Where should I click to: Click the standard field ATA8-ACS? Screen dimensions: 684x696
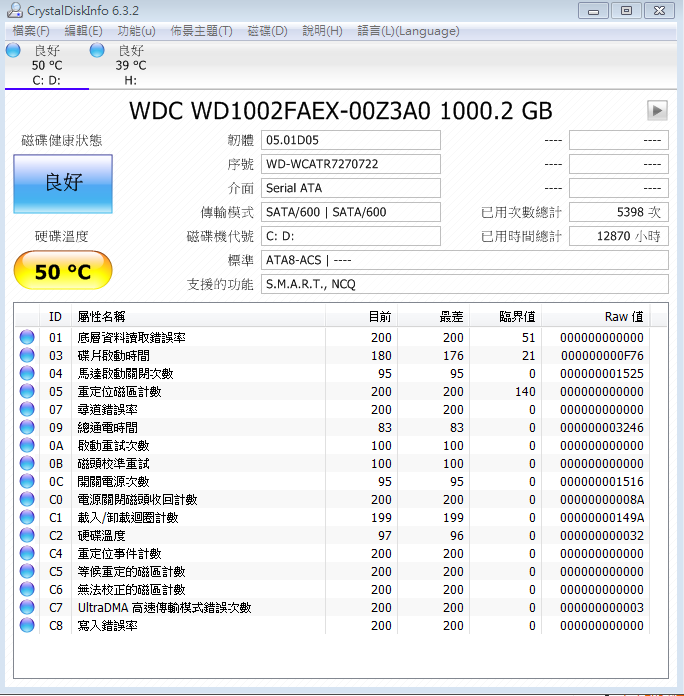[465, 260]
